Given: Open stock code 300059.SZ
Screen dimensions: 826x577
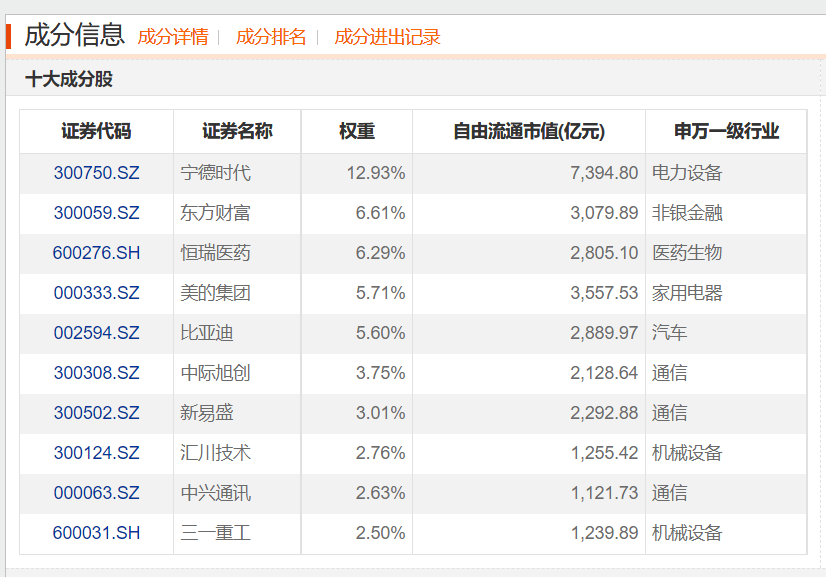Looking at the screenshot, I should click(96, 213).
